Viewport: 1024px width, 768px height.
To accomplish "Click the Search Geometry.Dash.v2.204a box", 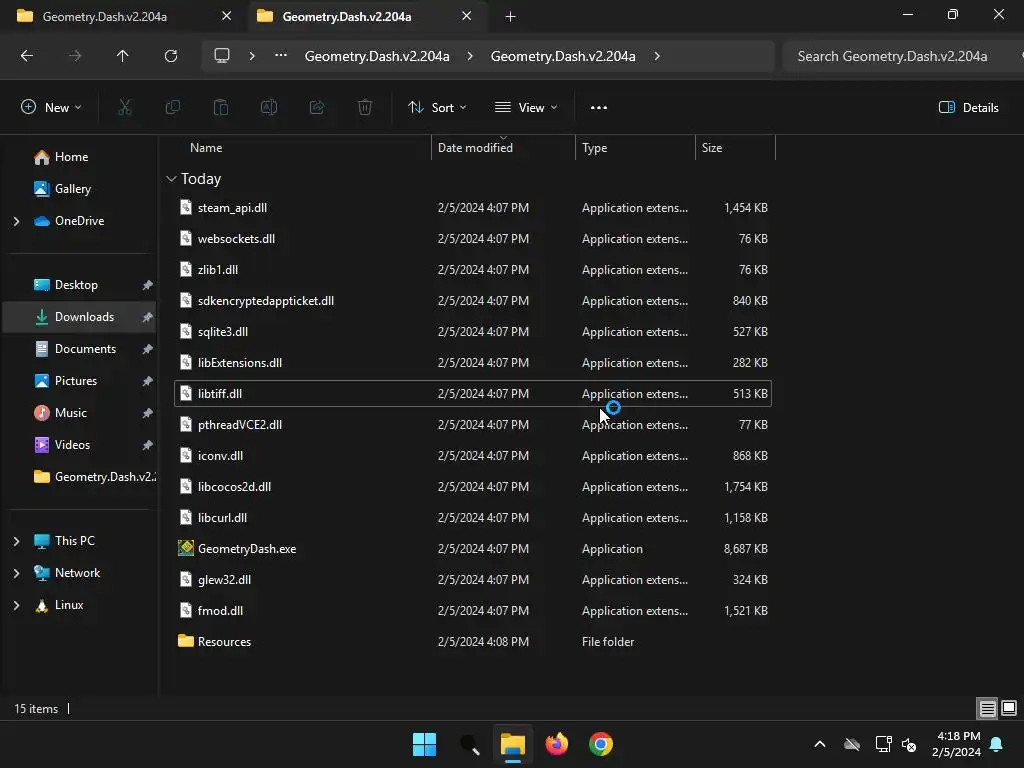I will pyautogui.click(x=901, y=56).
